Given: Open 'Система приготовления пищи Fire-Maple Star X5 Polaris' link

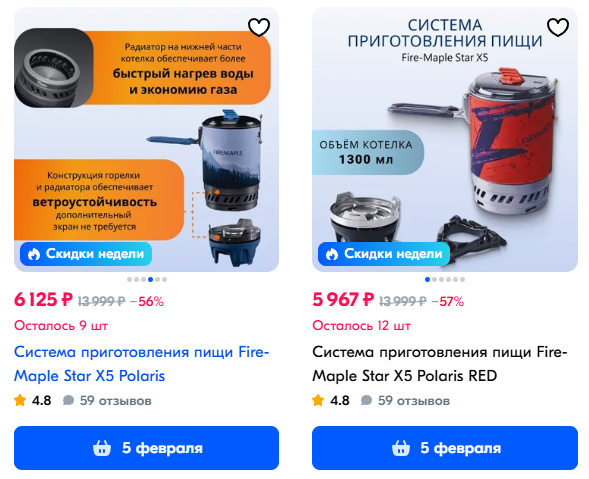Looking at the screenshot, I should click(142, 364).
